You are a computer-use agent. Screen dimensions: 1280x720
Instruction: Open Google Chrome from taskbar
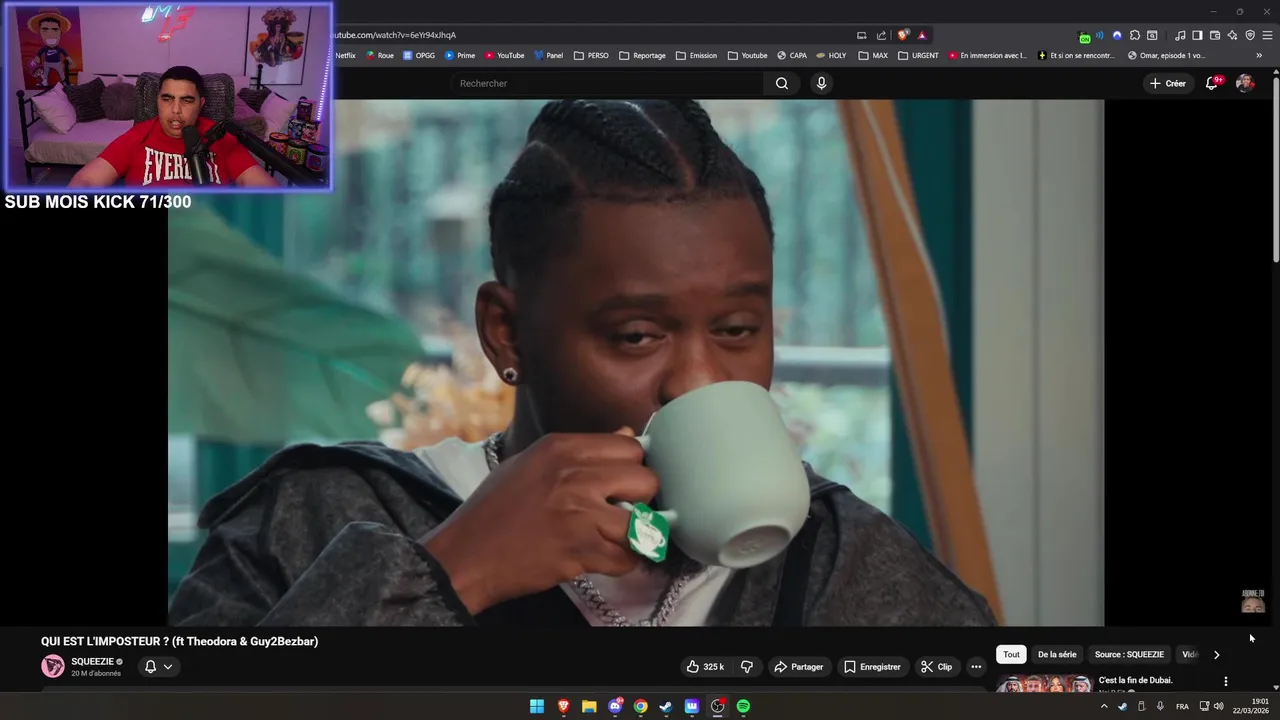pos(640,706)
